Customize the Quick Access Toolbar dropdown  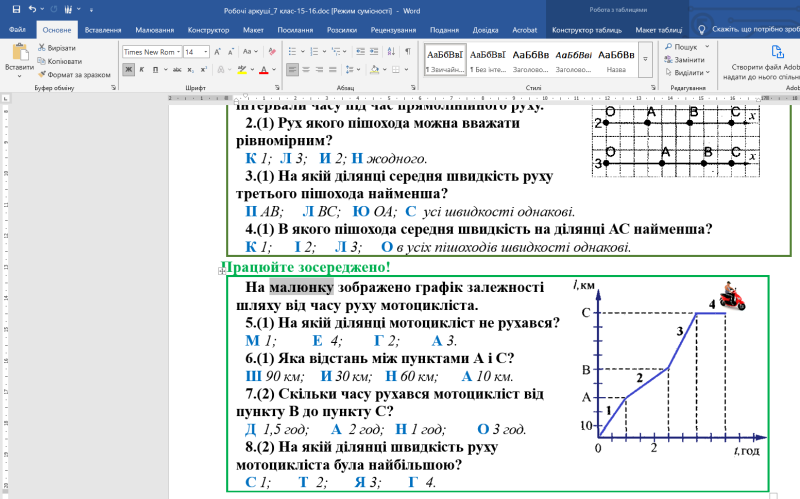tap(91, 9)
